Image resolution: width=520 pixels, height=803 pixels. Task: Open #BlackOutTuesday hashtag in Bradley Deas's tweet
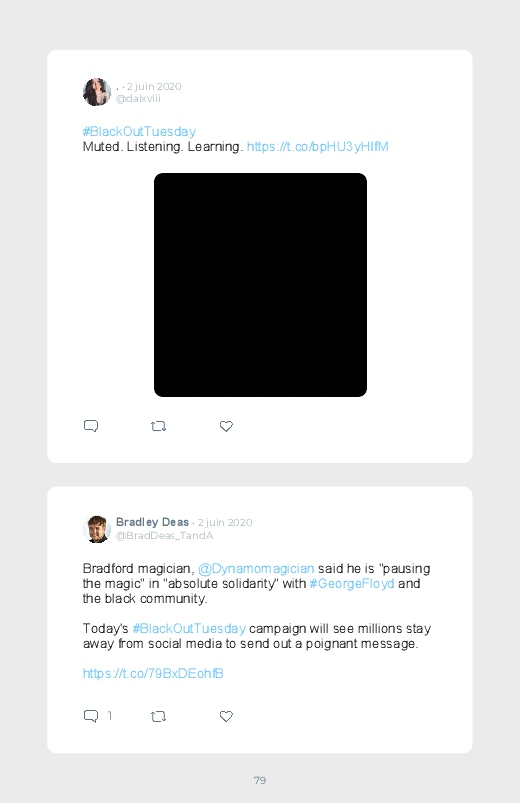pos(189,628)
